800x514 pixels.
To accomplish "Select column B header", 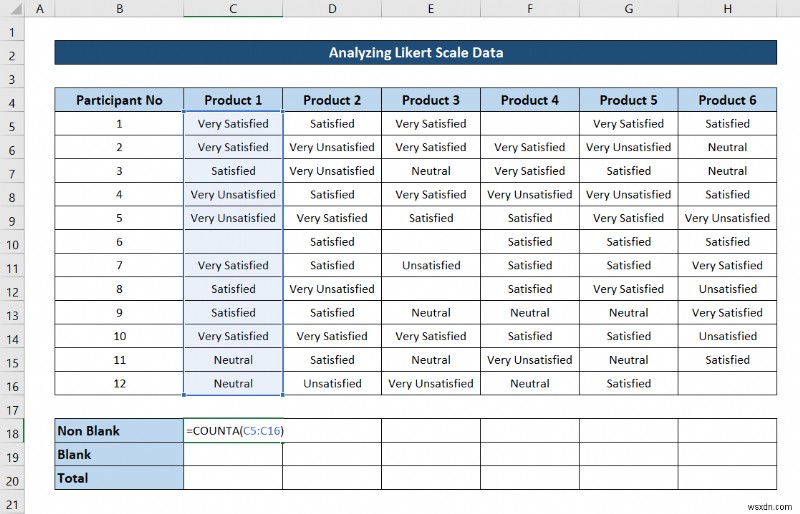I will click(119, 8).
